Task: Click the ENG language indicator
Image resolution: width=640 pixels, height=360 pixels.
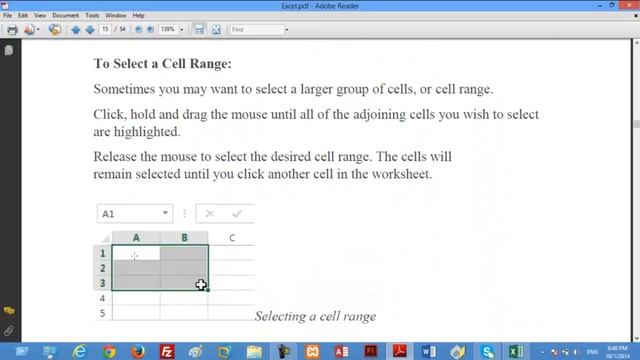Action: pos(592,352)
